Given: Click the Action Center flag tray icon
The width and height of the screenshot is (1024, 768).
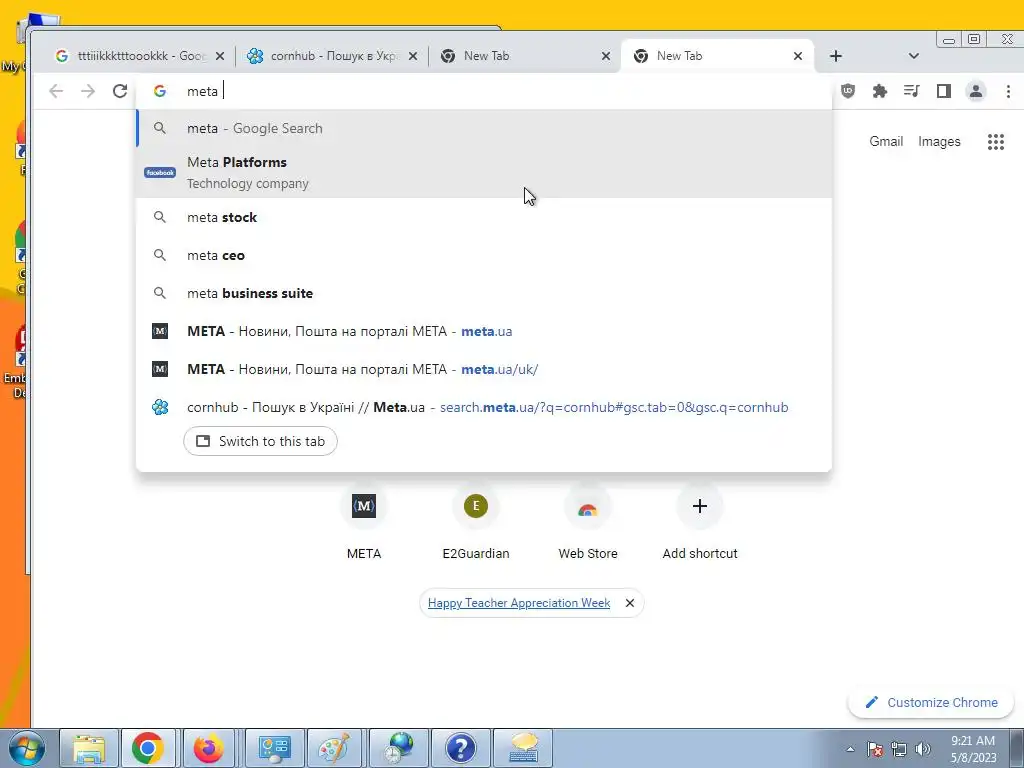Looking at the screenshot, I should pyautogui.click(x=874, y=749).
